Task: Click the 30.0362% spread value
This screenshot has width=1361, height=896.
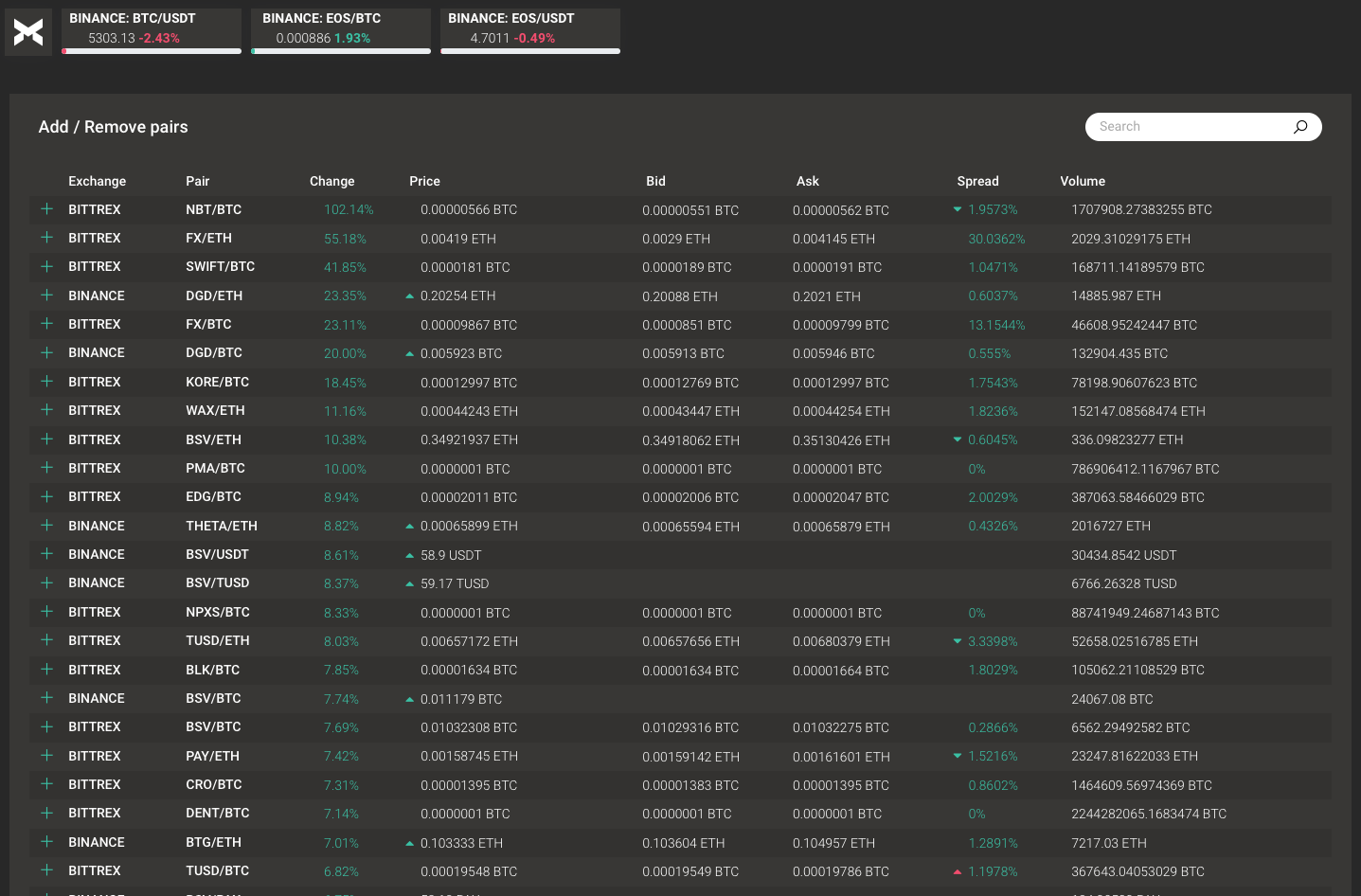Action: pos(996,239)
